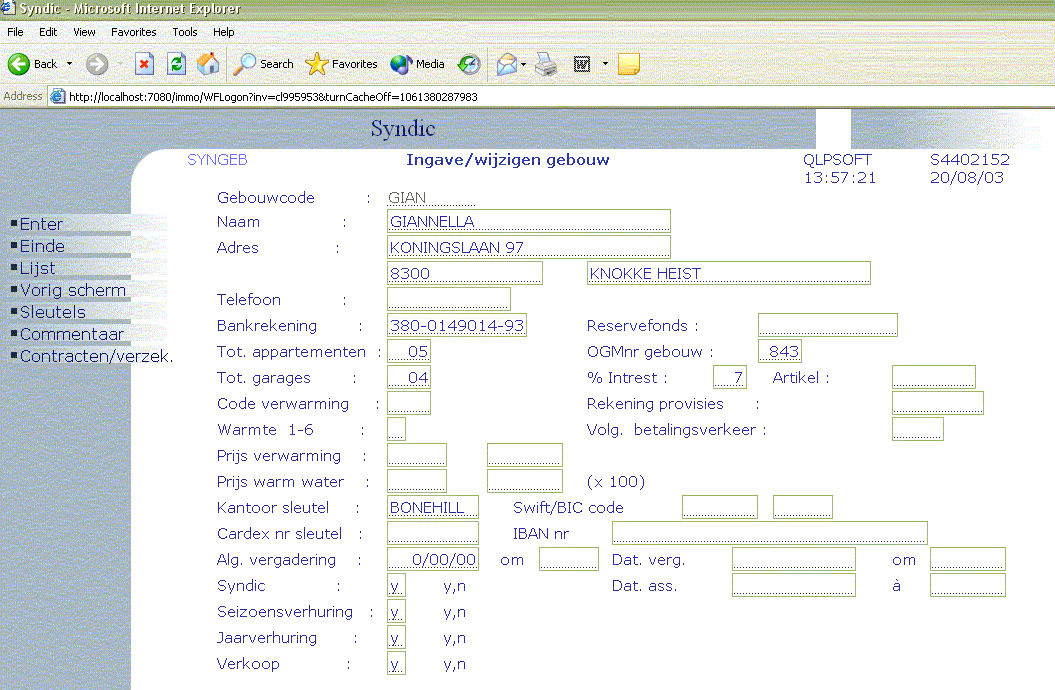Open the Sleutels link

(53, 312)
